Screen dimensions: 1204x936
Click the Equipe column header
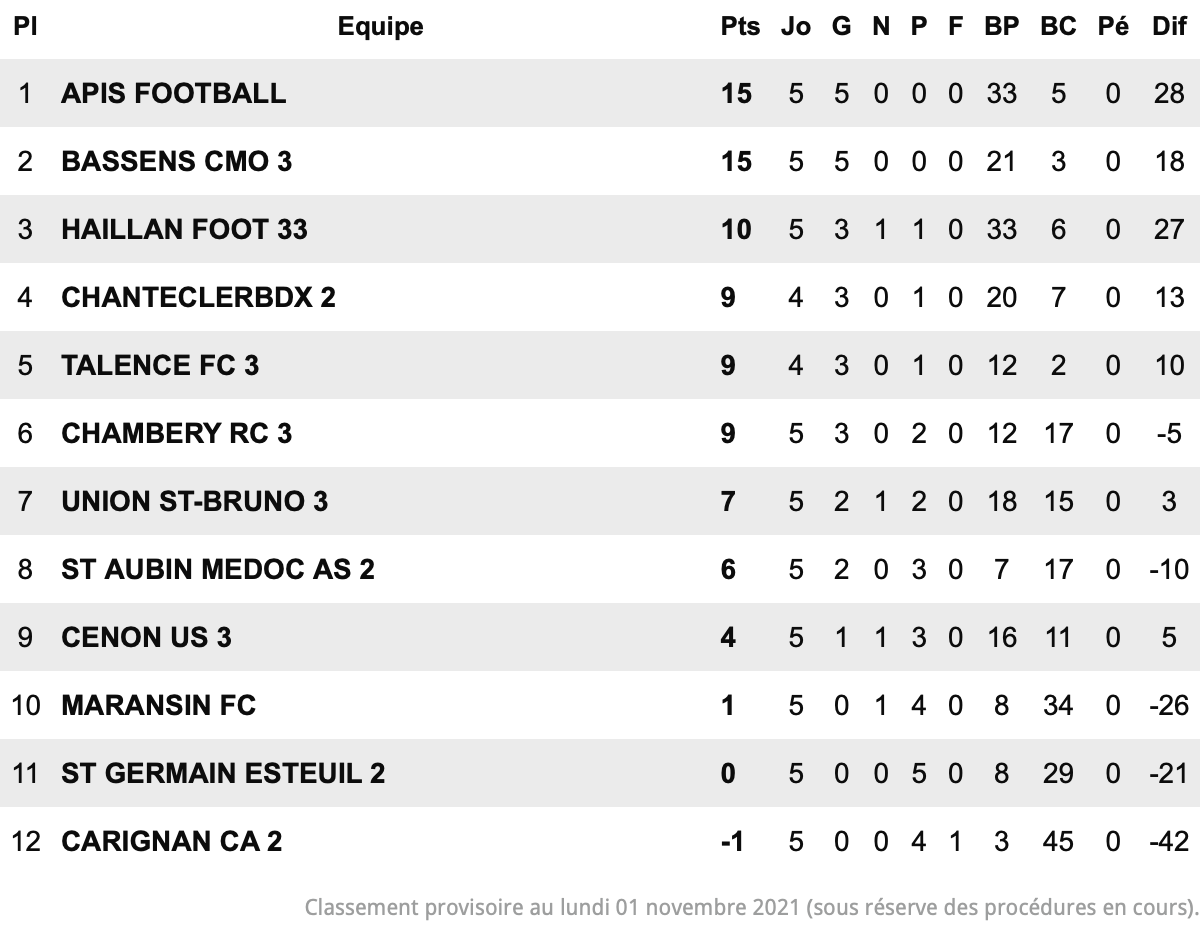pos(380,27)
